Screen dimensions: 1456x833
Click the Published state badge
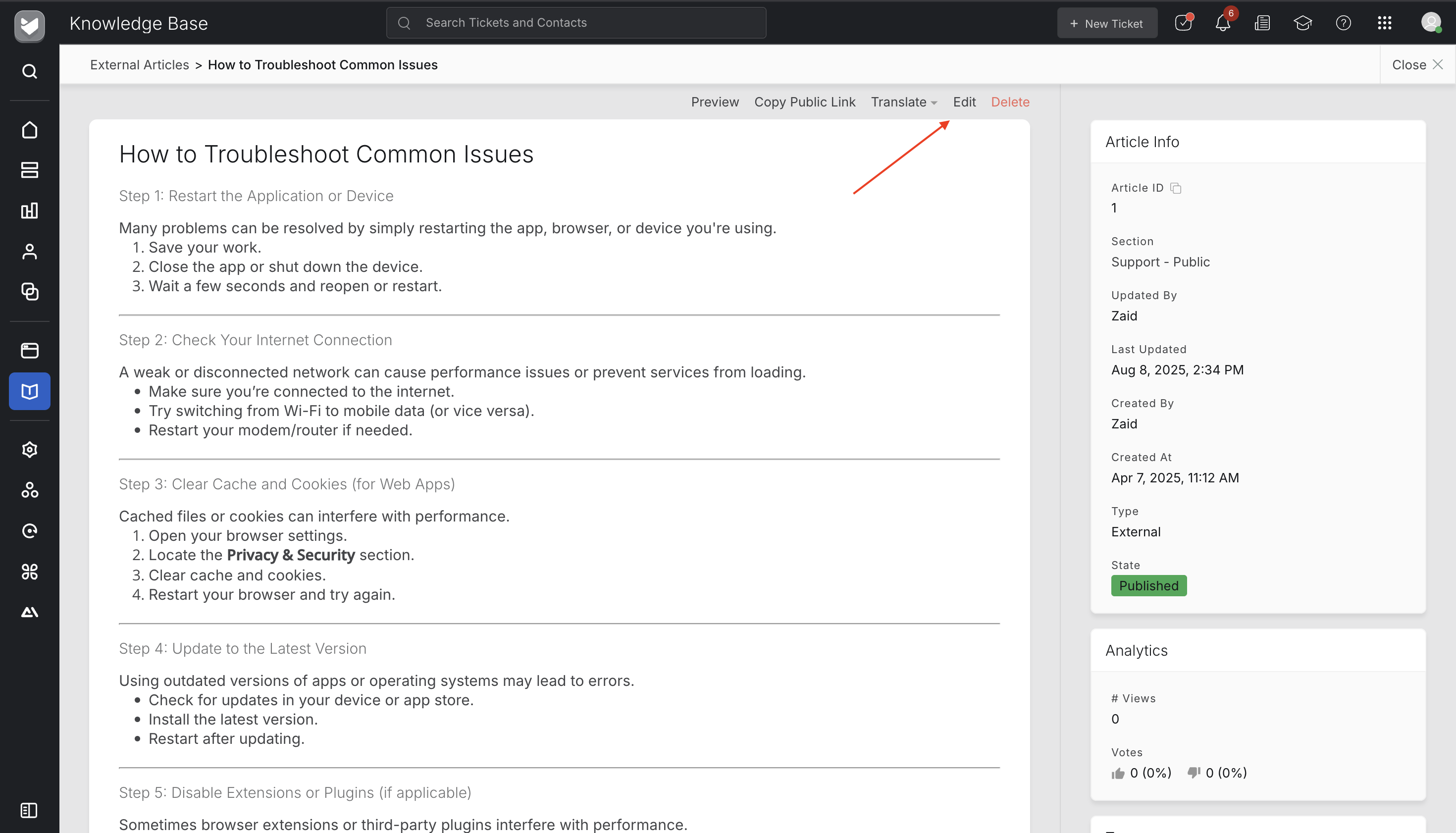coord(1148,586)
